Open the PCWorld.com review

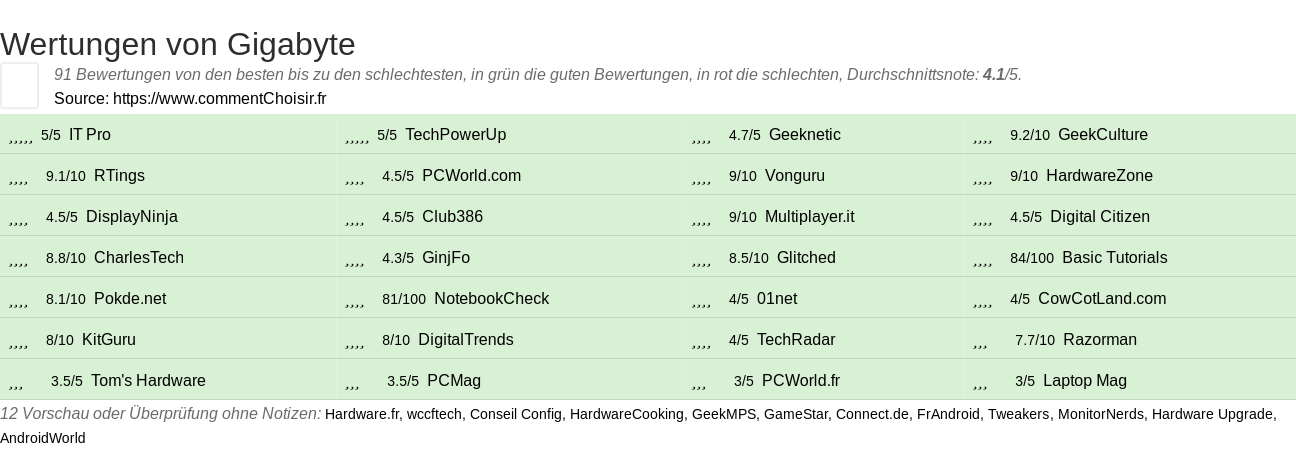tap(471, 176)
